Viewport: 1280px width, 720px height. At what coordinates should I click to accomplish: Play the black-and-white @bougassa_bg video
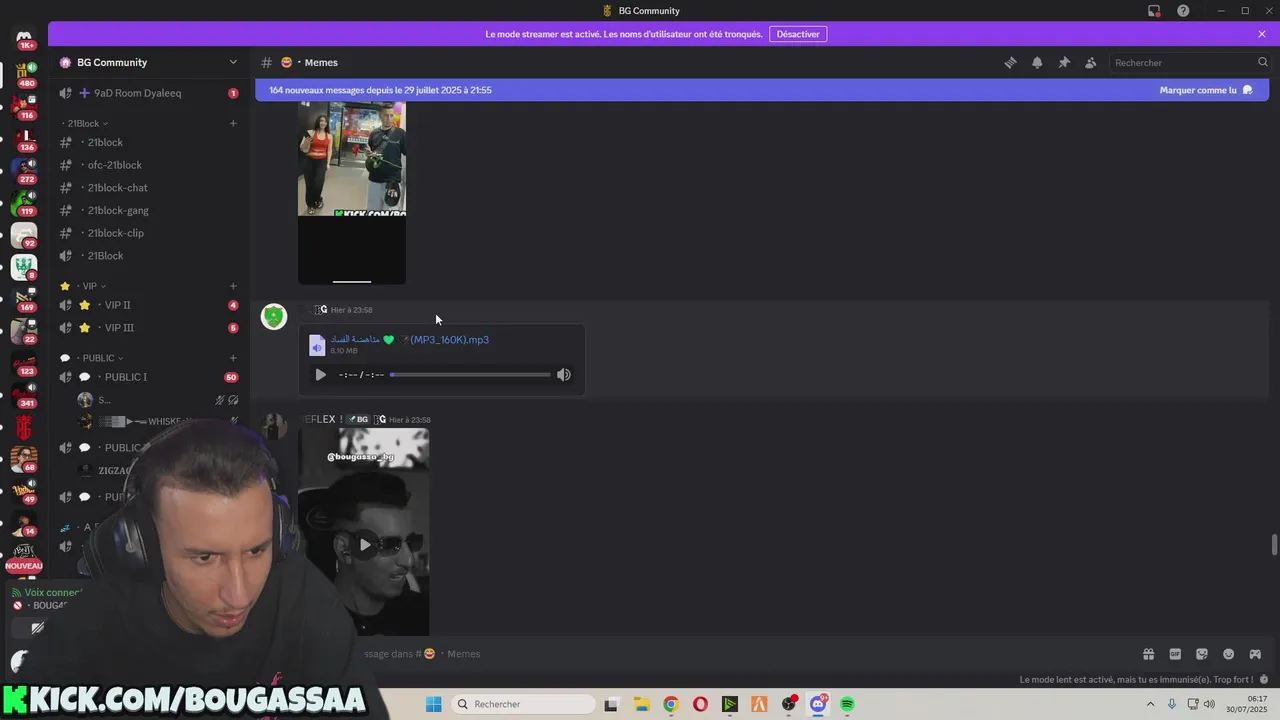point(365,545)
